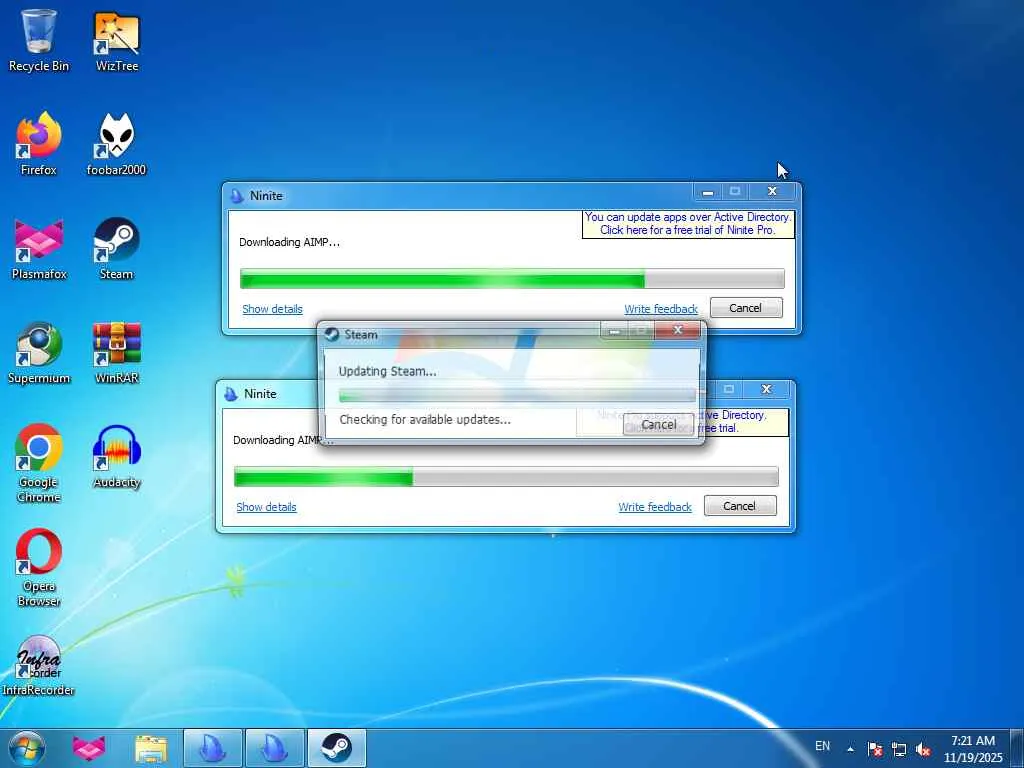
Task: Switch to Steam taskbar button
Action: 336,748
